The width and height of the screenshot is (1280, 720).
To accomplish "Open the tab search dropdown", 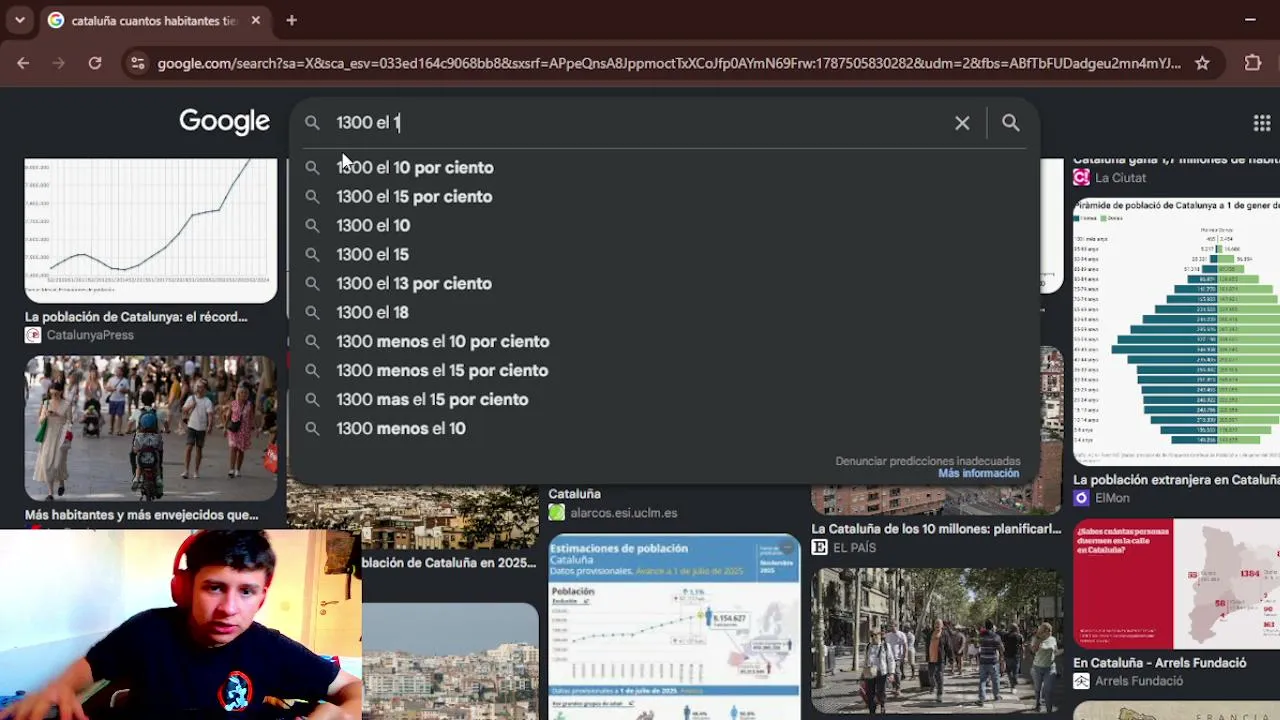I will click(x=19, y=20).
